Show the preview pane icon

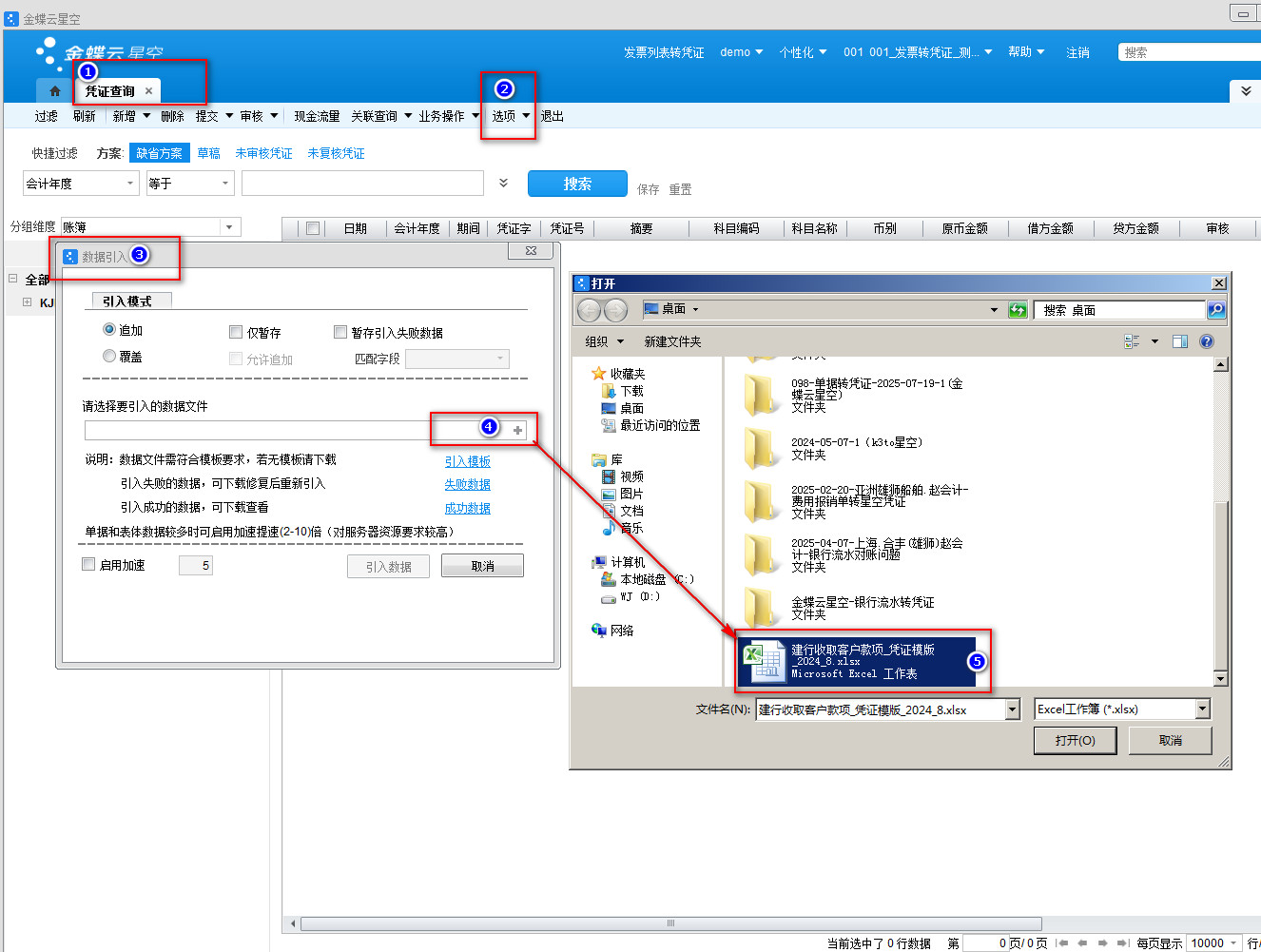click(1180, 341)
